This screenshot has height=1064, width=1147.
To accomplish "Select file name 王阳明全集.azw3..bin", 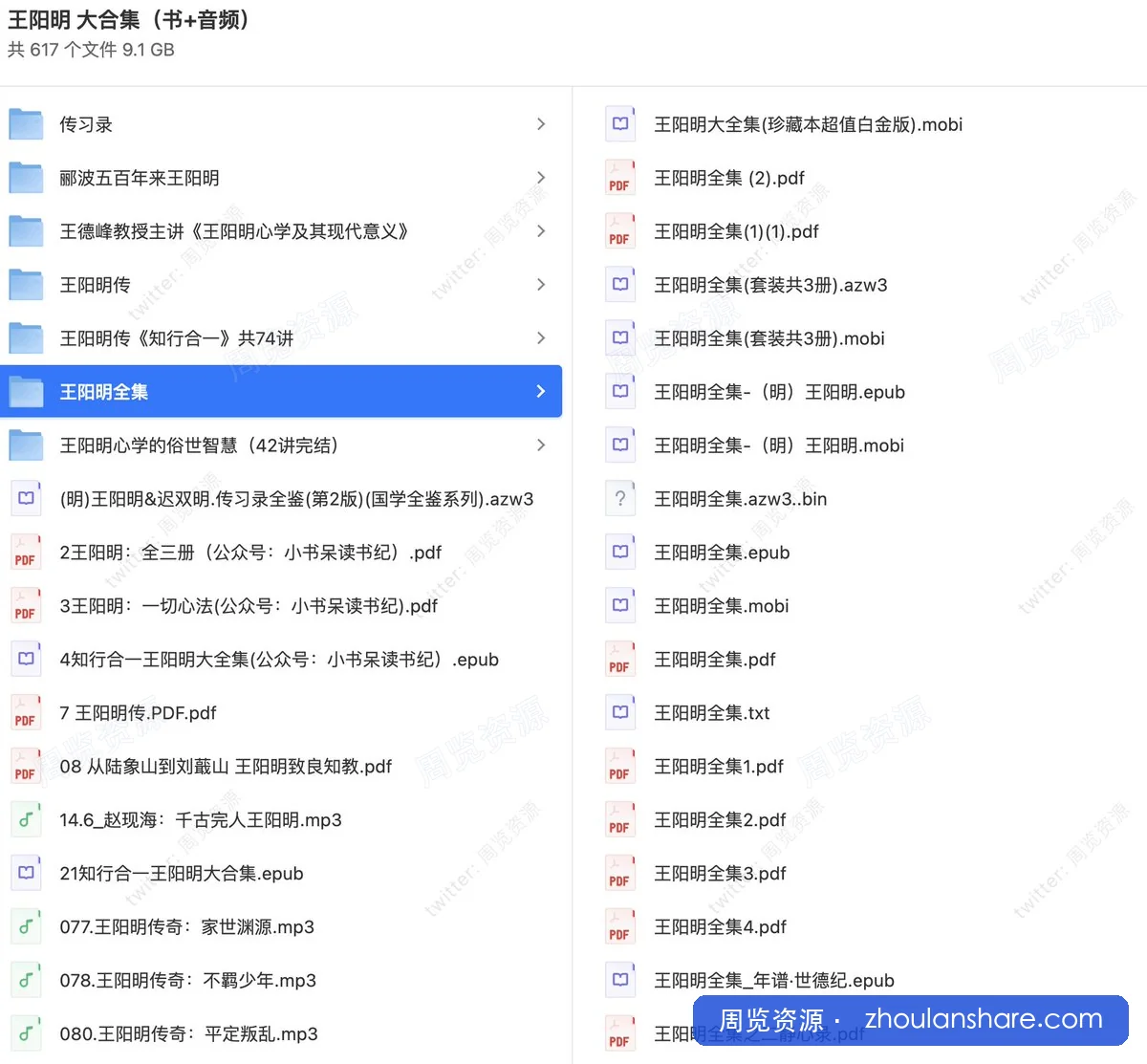I will coord(741,499).
